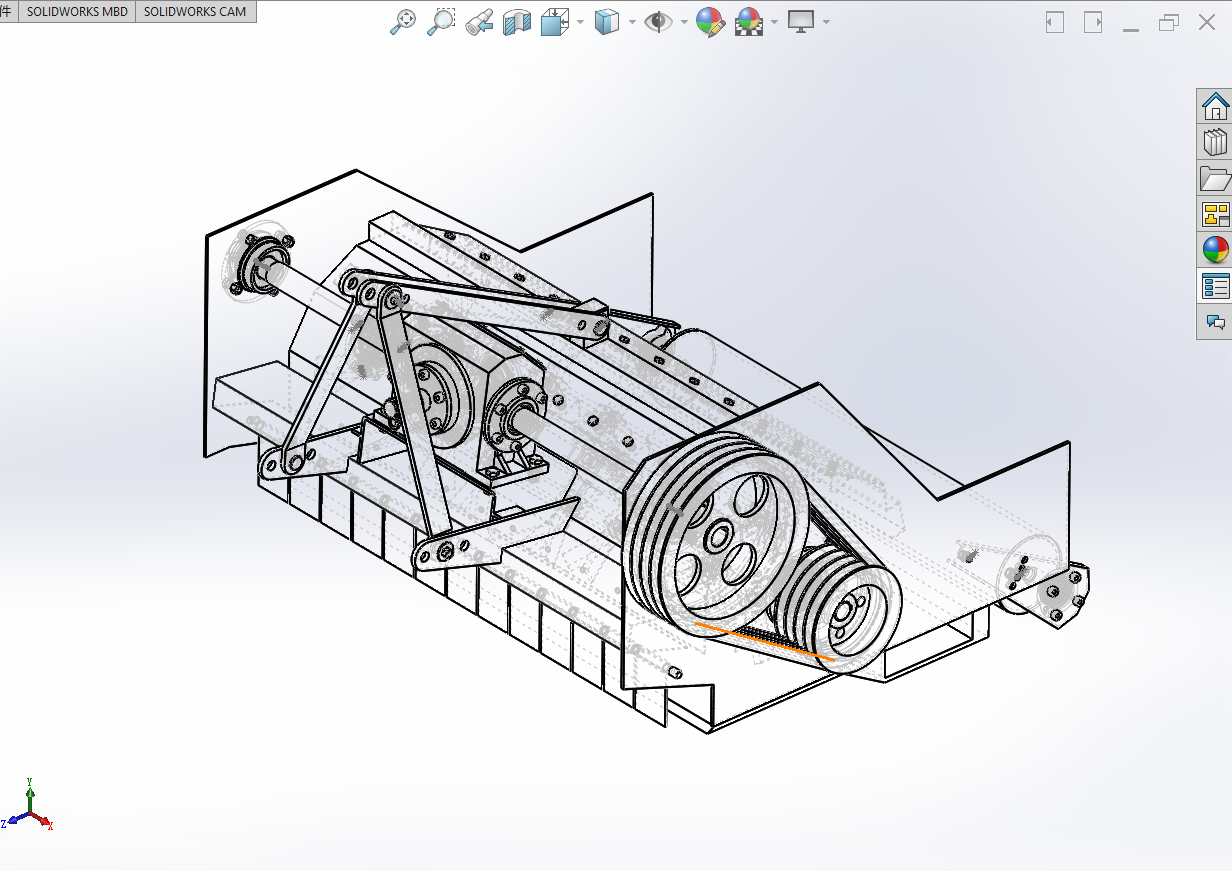The image size is (1232, 871).
Task: Click the Apply Scene icon
Action: tap(749, 22)
